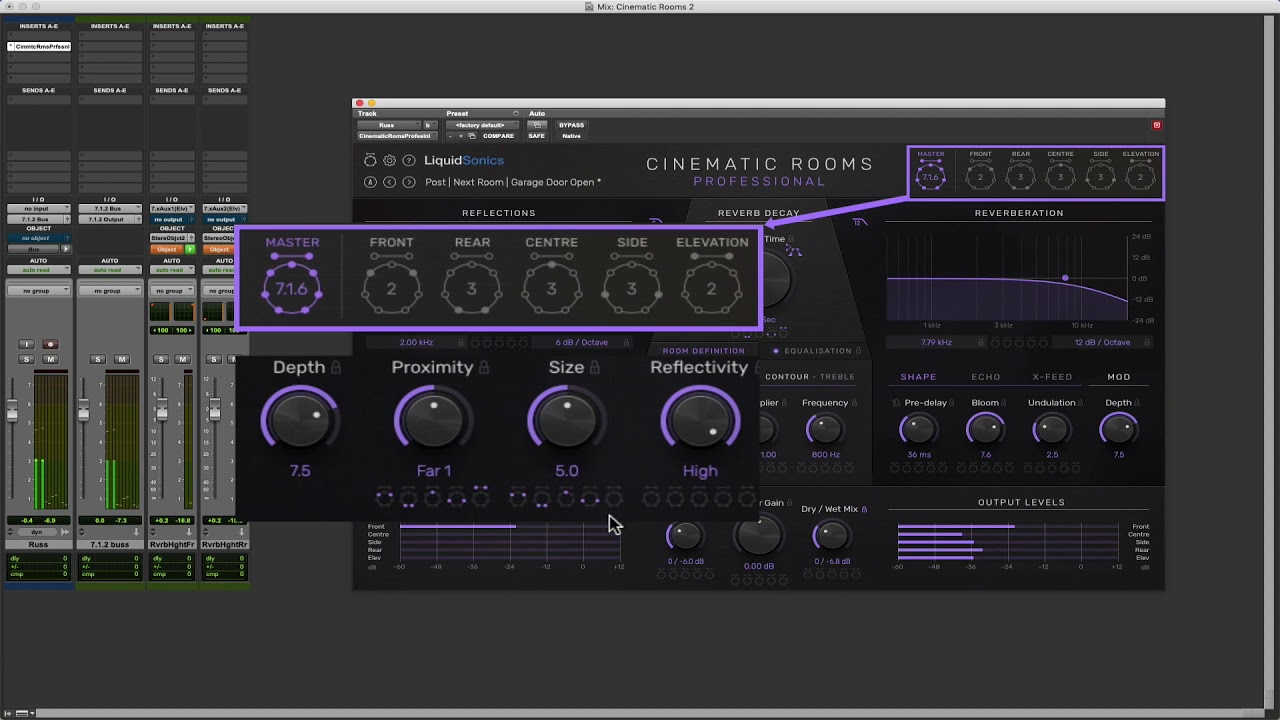Image resolution: width=1280 pixels, height=720 pixels.
Task: Select the SIDE plane icon
Action: point(1100,177)
